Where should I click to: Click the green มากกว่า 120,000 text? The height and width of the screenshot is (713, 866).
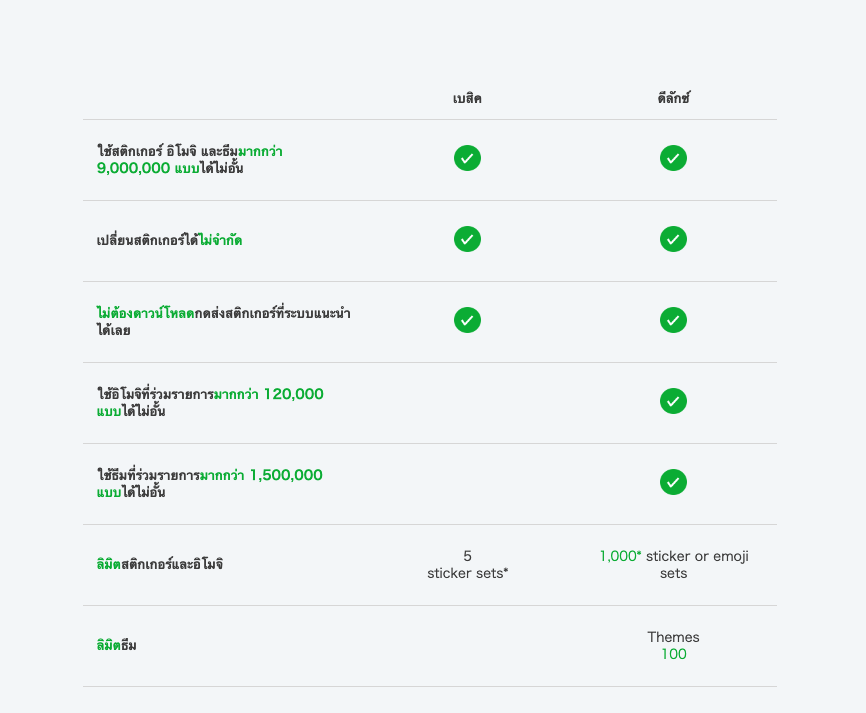click(268, 395)
